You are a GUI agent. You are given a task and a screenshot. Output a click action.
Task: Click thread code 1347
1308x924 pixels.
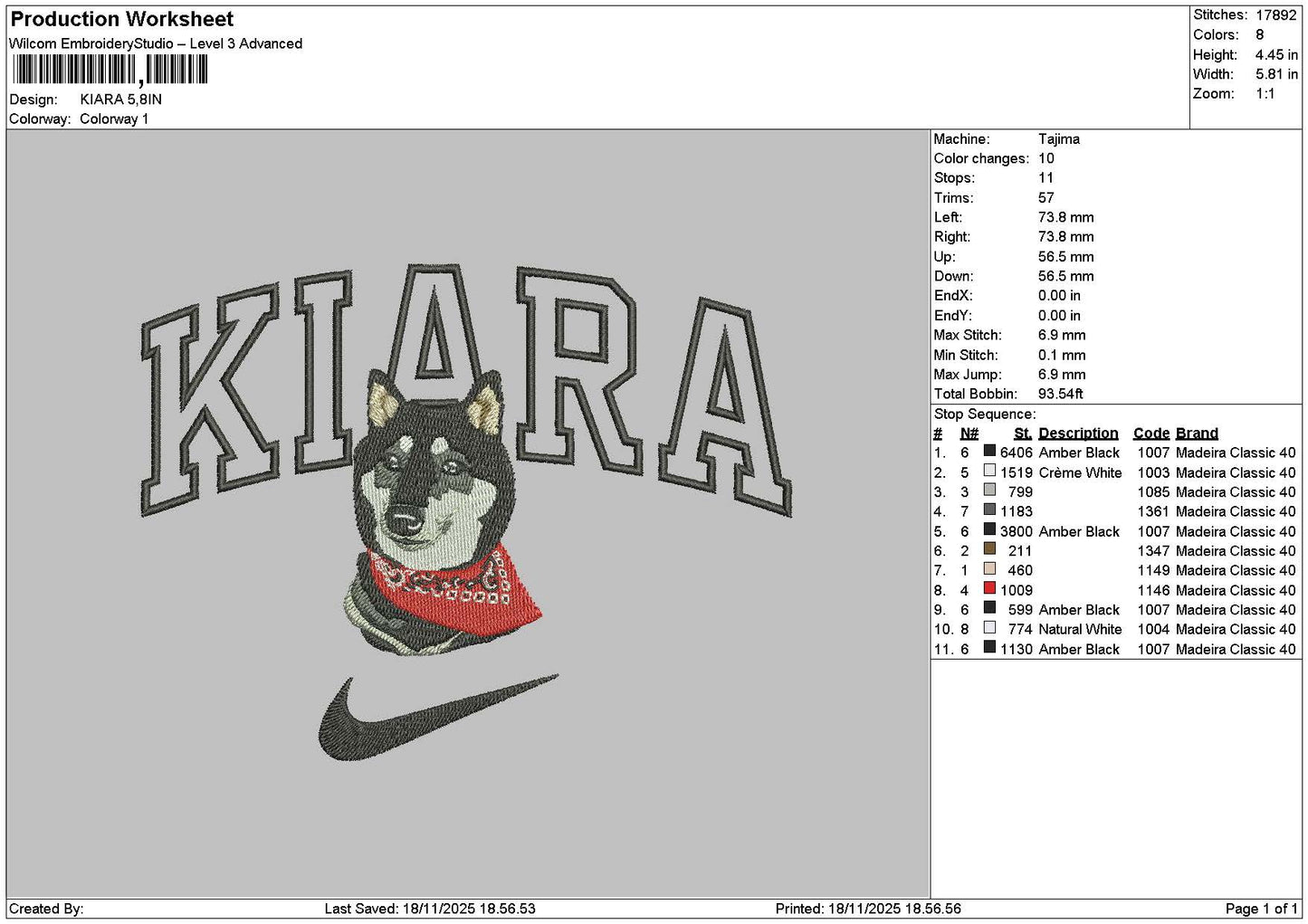(x=1153, y=550)
